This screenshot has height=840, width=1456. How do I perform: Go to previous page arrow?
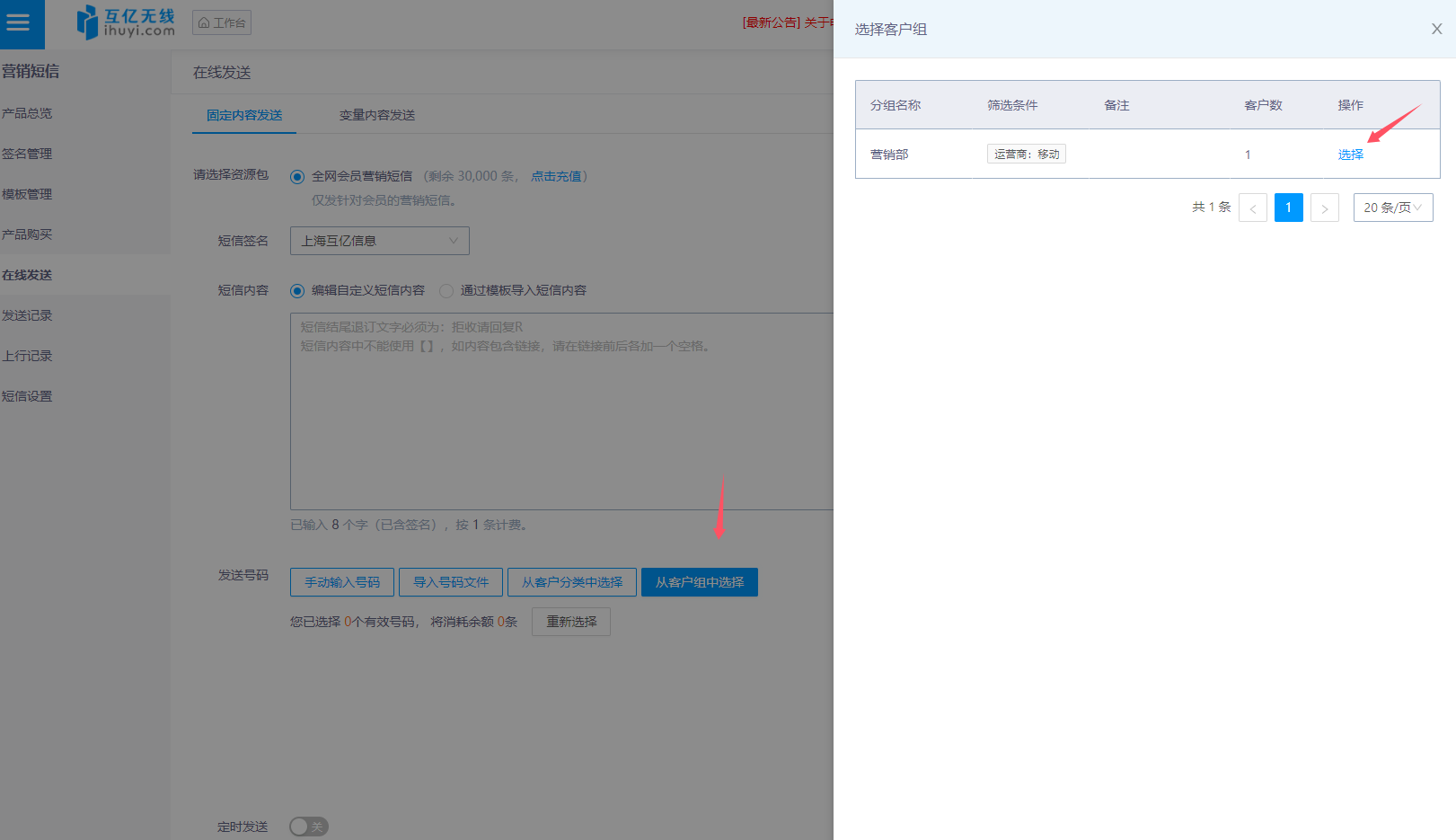1253,208
